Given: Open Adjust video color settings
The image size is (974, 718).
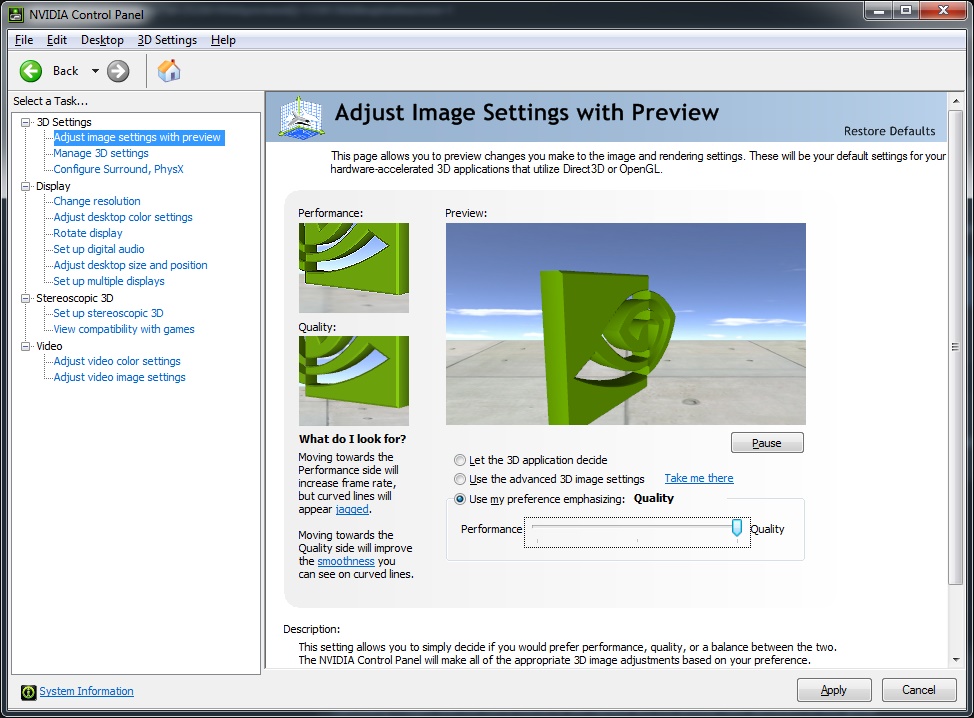Looking at the screenshot, I should 117,361.
